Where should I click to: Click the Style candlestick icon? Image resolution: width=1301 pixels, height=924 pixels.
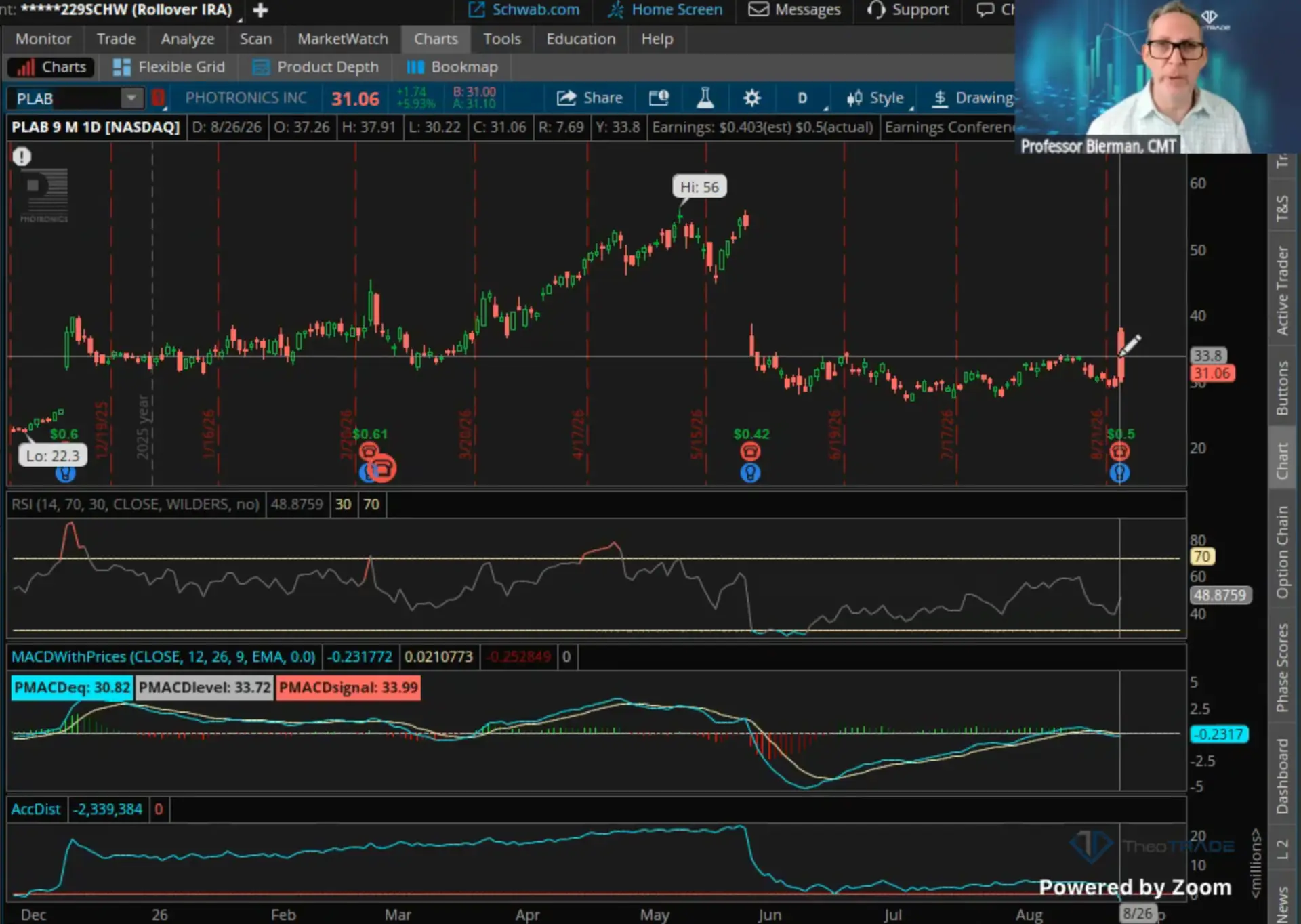(854, 98)
